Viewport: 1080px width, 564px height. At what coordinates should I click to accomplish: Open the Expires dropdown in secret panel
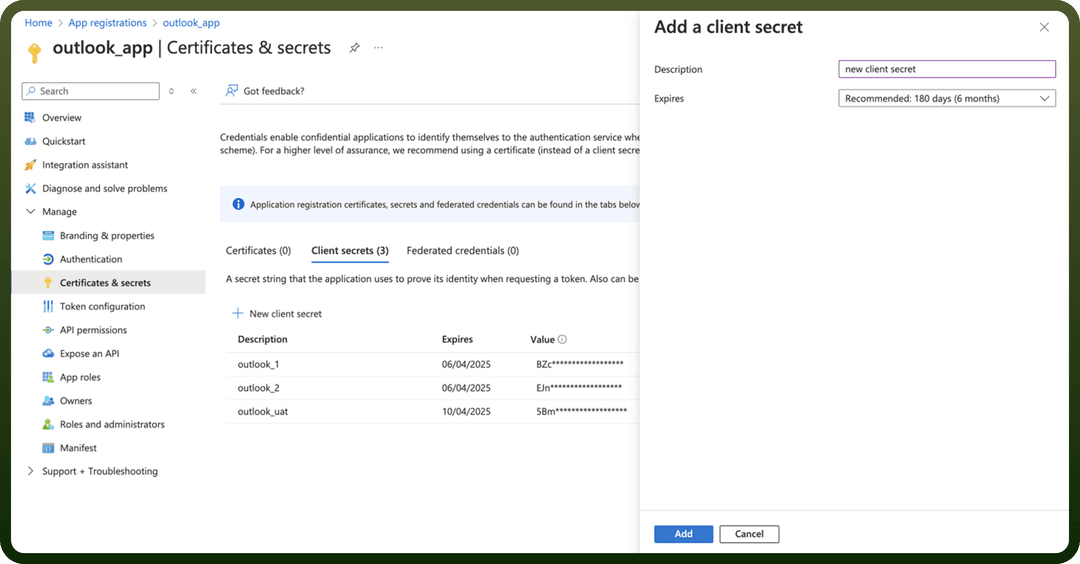pos(946,98)
